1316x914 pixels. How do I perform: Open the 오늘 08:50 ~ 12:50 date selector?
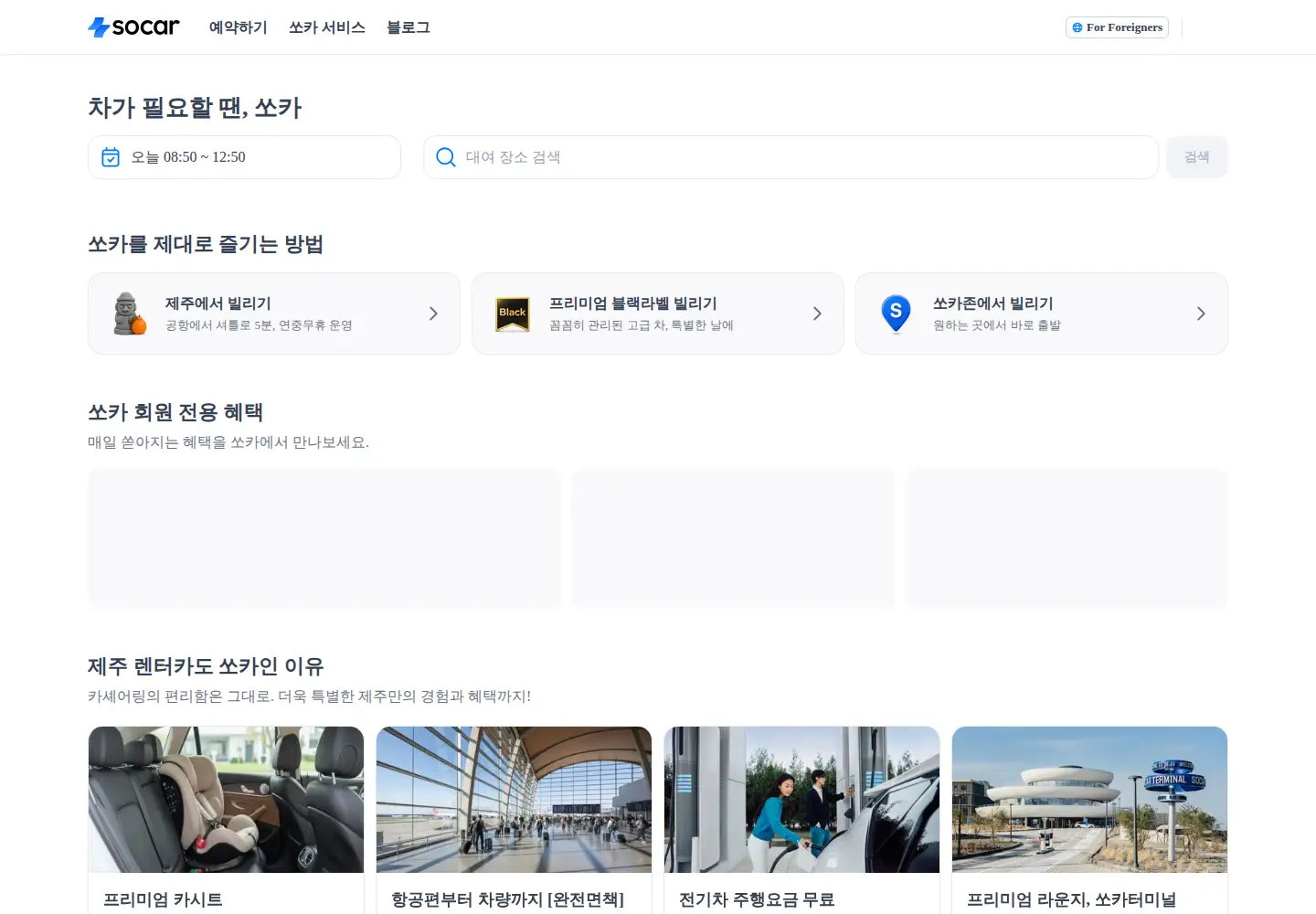click(x=245, y=157)
